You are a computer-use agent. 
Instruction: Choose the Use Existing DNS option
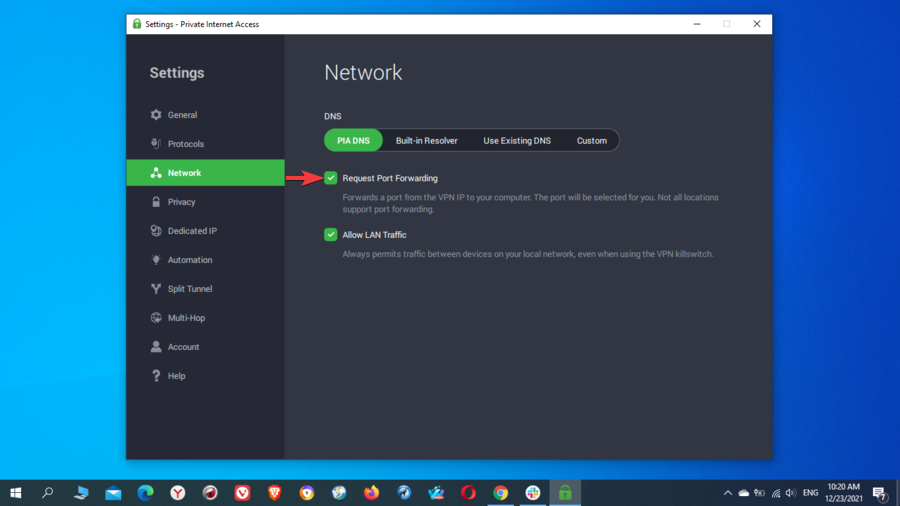517,141
